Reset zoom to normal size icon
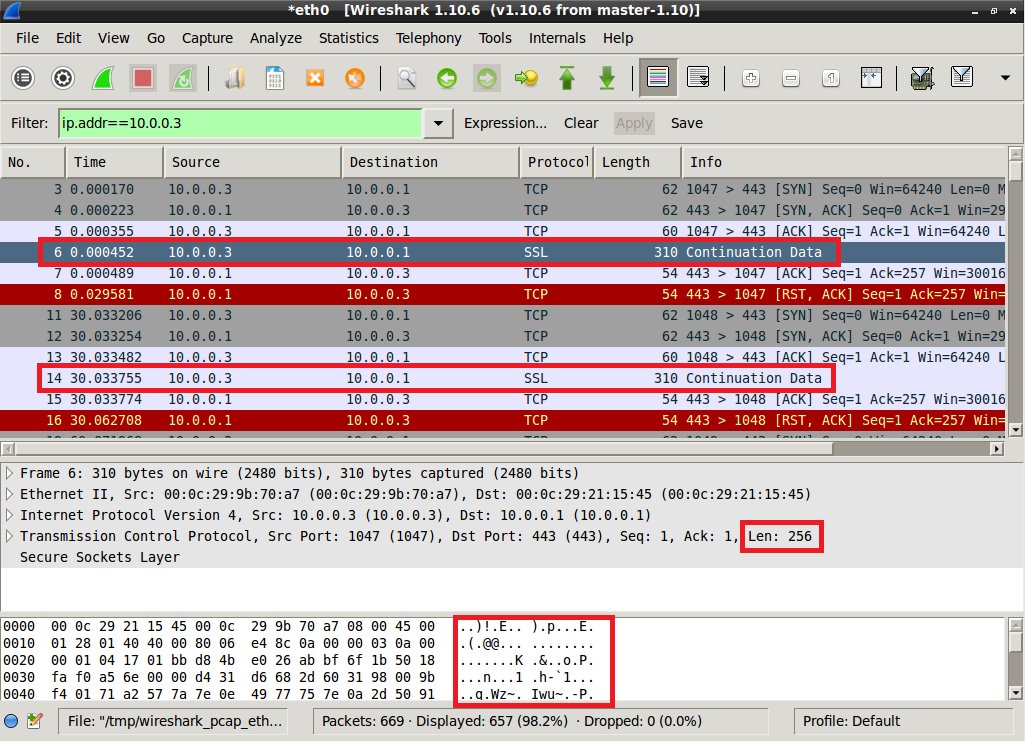The height and width of the screenshot is (741, 1025). click(x=831, y=78)
